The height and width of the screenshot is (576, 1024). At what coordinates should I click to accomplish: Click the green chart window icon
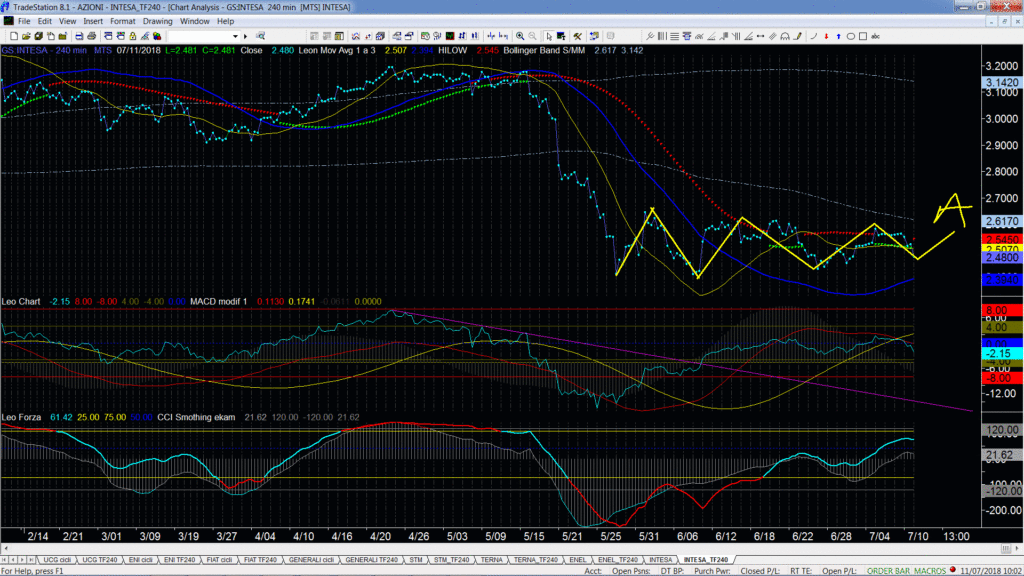(450, 36)
